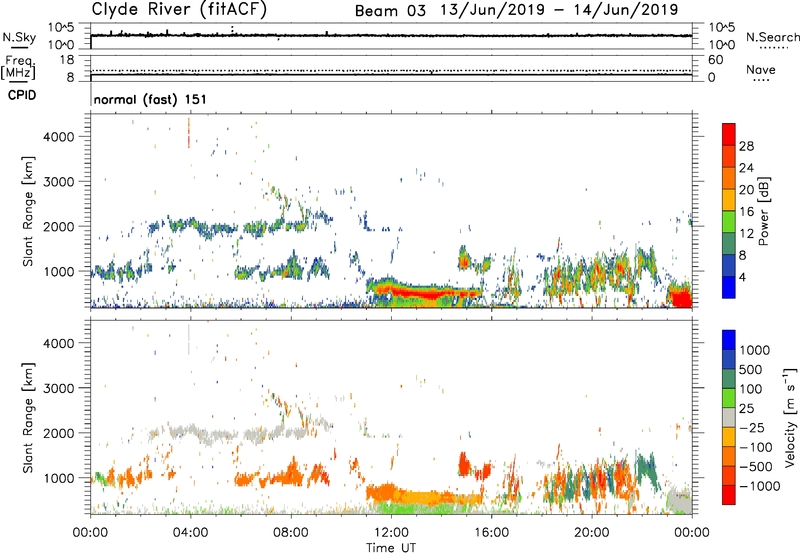
Task: Click the 'Clyde River (fitACF)' title text
Action: (179, 9)
